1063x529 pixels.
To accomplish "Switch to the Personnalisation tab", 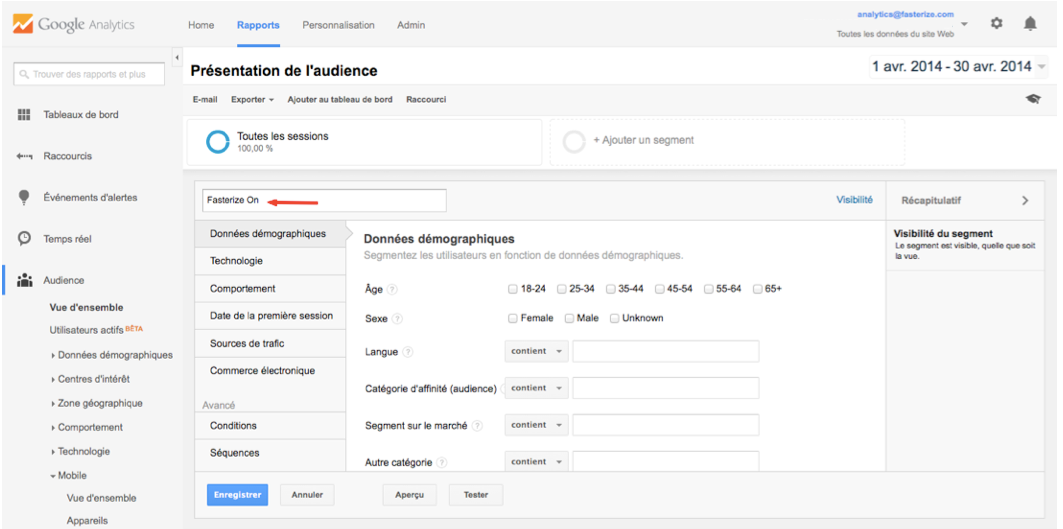I will point(338,25).
